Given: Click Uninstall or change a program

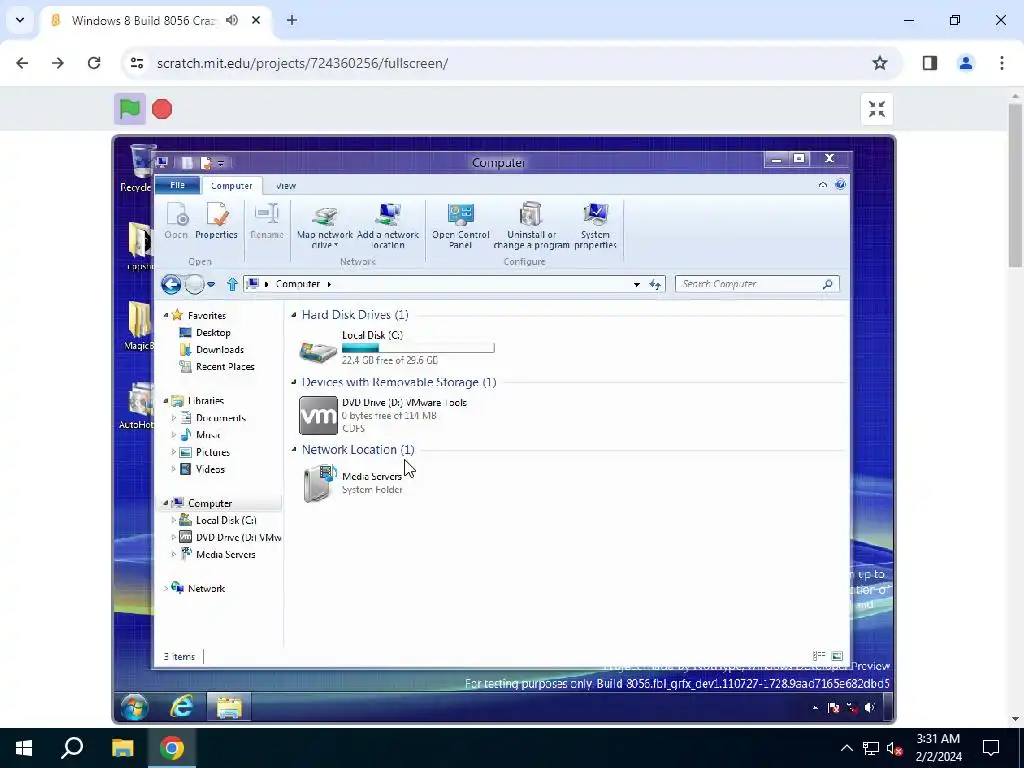Looking at the screenshot, I should [531, 226].
